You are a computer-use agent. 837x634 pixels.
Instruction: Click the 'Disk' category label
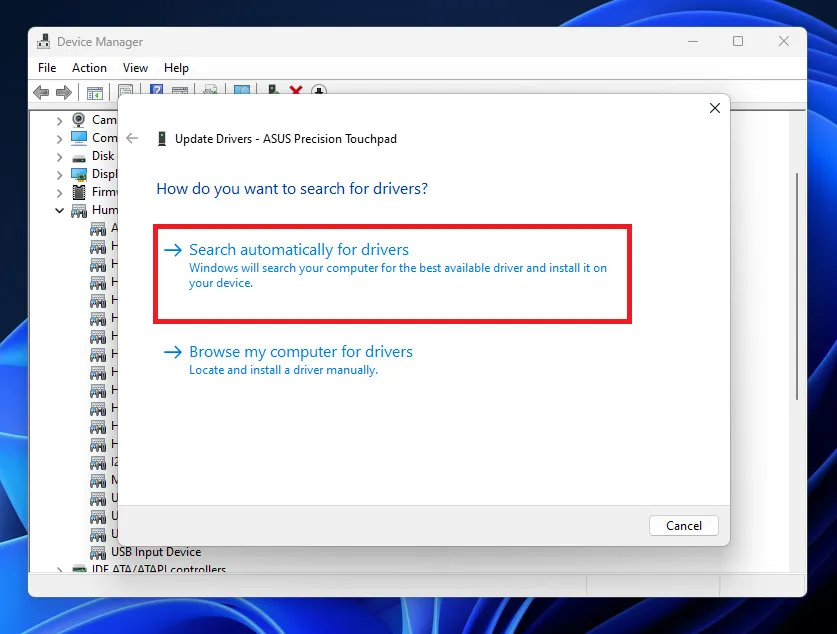(x=103, y=156)
